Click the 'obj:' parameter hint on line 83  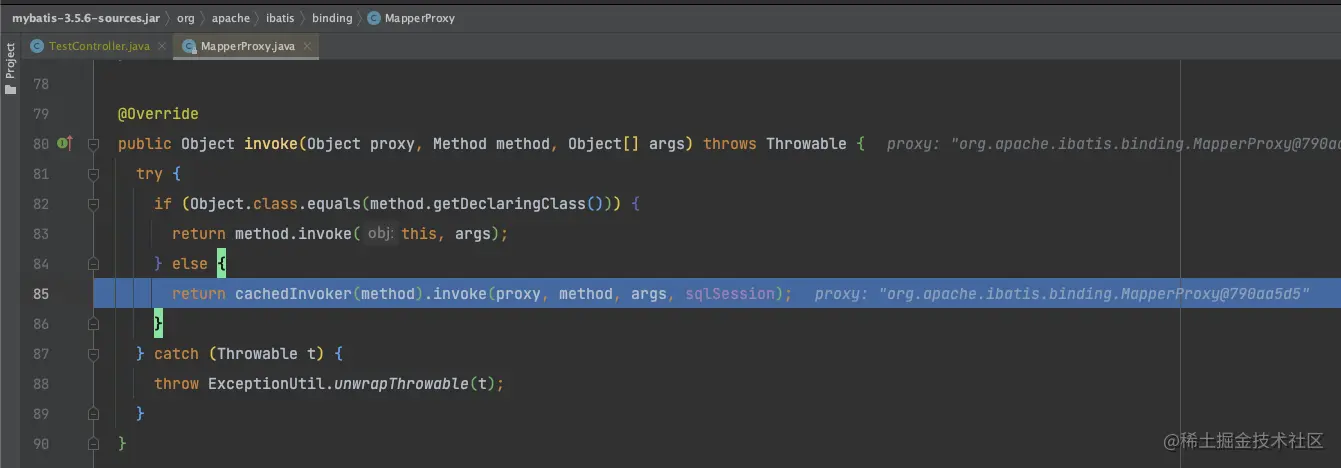(379, 234)
